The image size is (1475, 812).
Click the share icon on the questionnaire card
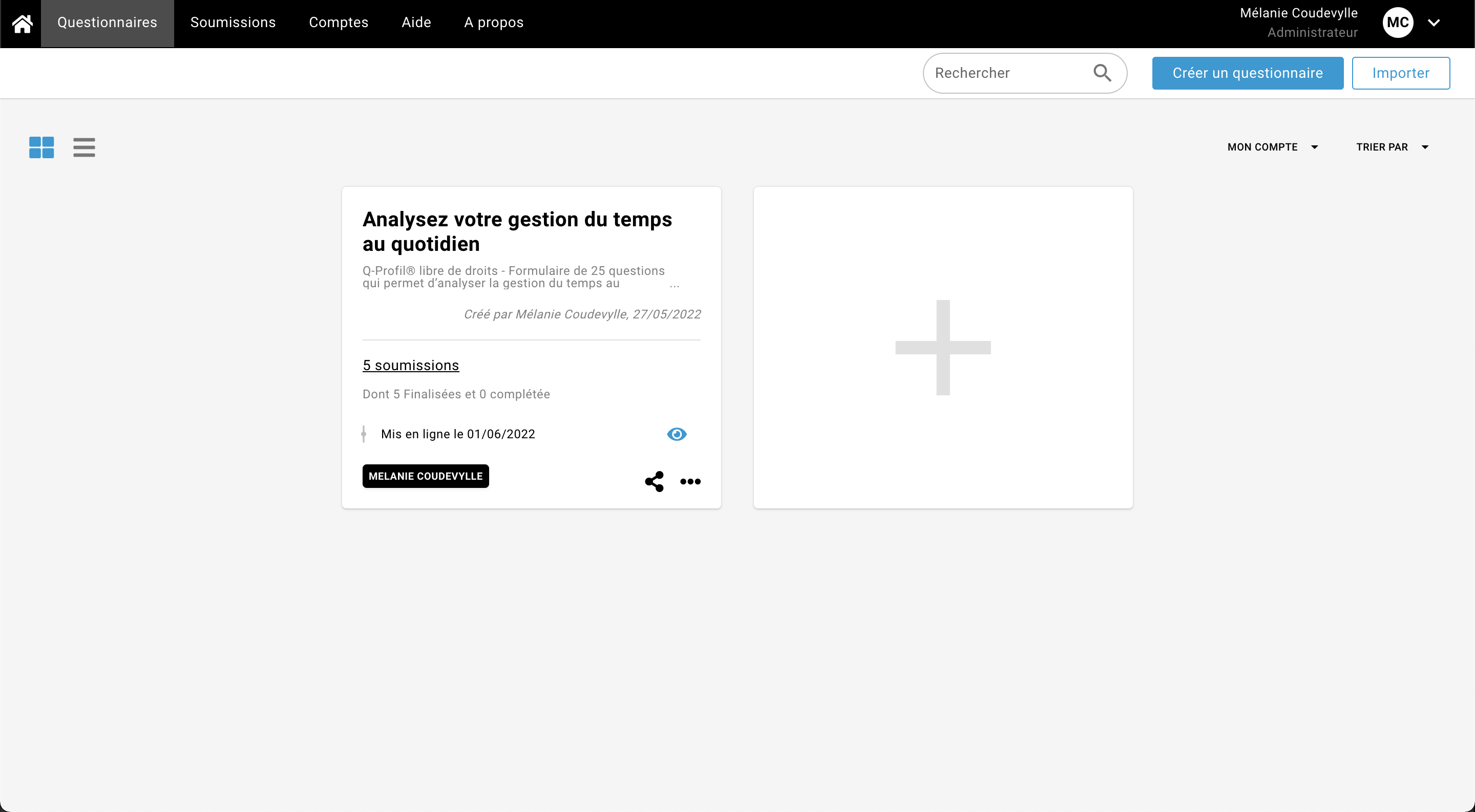pos(654,481)
